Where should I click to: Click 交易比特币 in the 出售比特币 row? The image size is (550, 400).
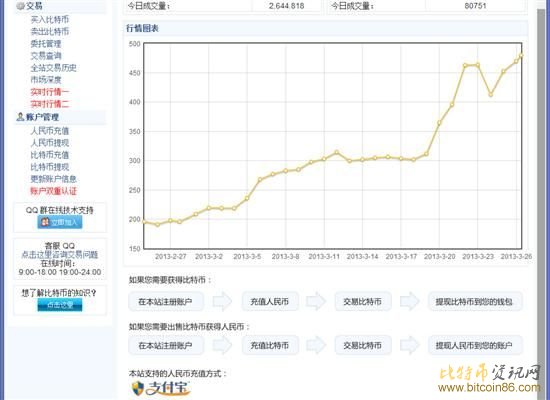click(x=362, y=345)
